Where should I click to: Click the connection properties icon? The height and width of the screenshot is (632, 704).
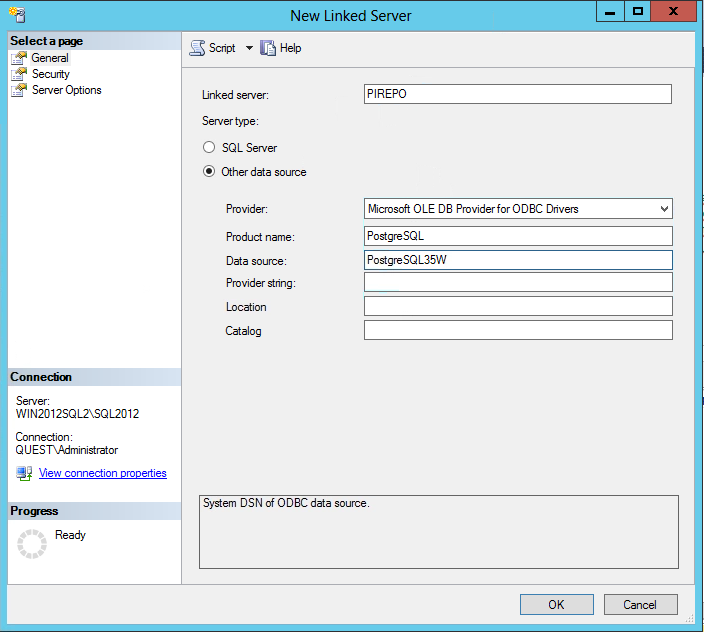pos(24,473)
